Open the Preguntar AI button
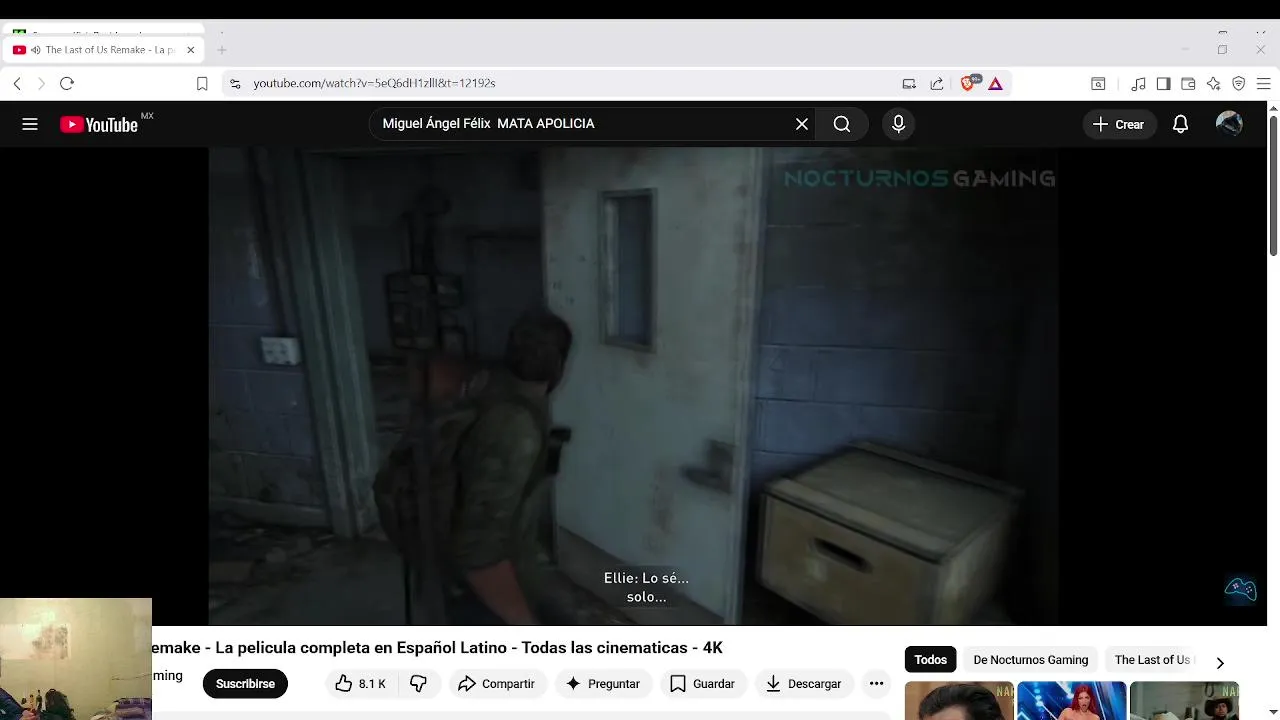The width and height of the screenshot is (1280, 720). [603, 684]
